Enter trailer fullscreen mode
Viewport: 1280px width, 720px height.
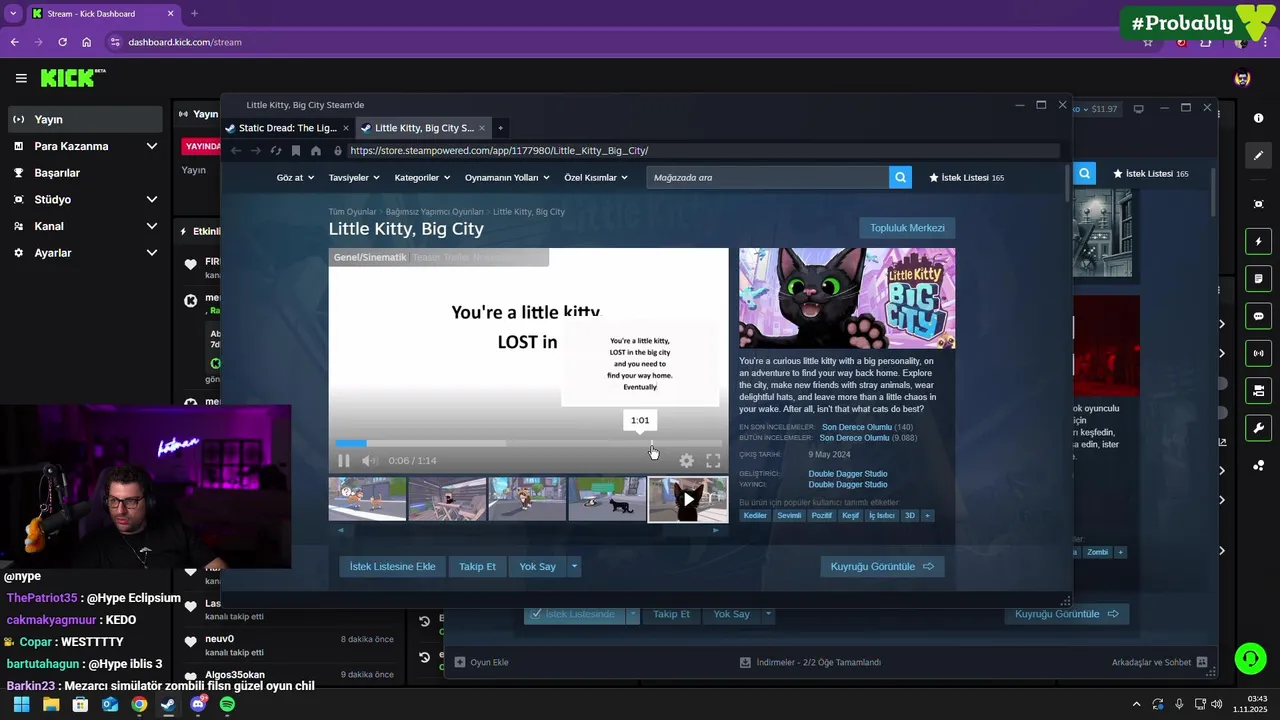[x=713, y=461]
